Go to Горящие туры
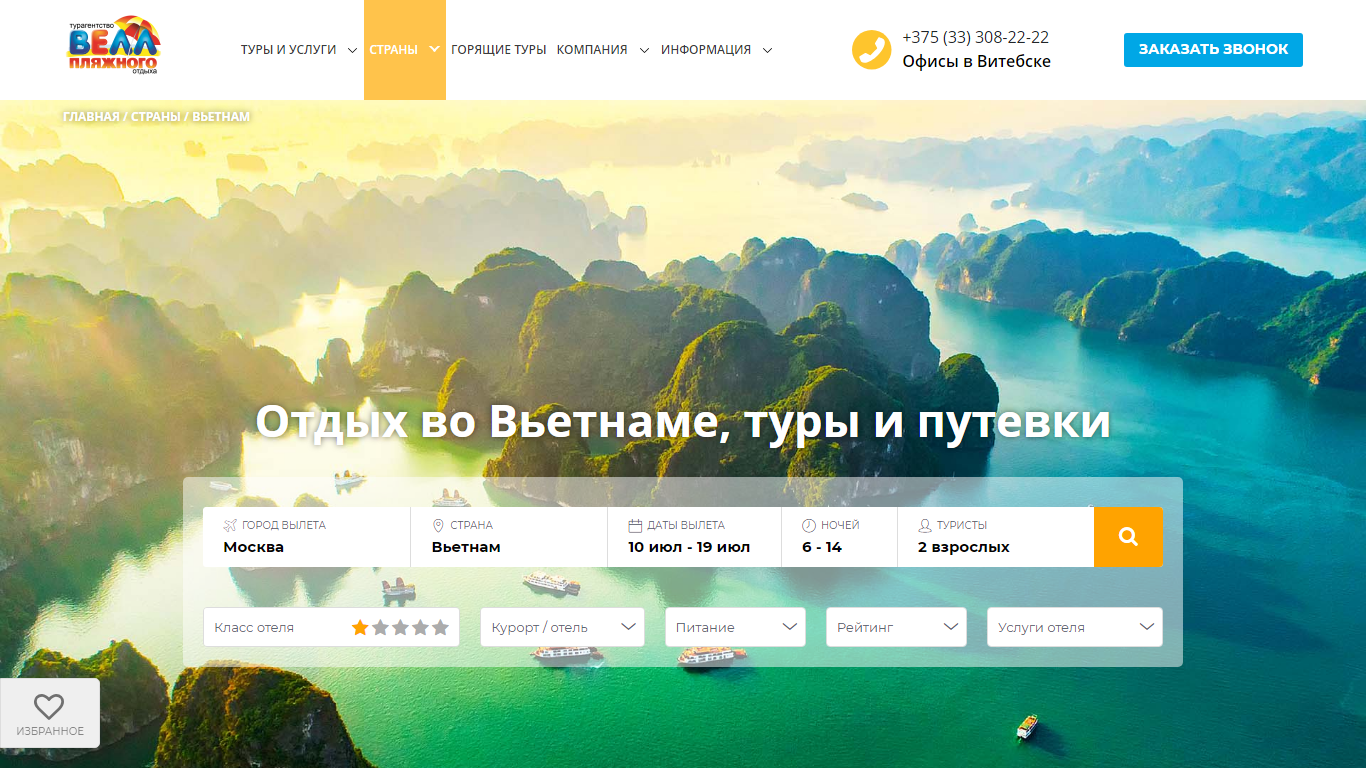Viewport: 1366px width, 768px height. [499, 50]
